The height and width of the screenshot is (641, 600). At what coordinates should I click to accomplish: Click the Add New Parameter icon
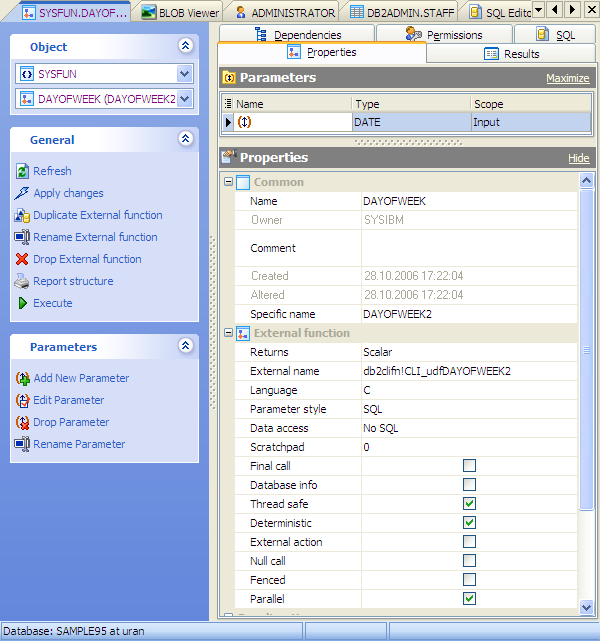(x=22, y=378)
